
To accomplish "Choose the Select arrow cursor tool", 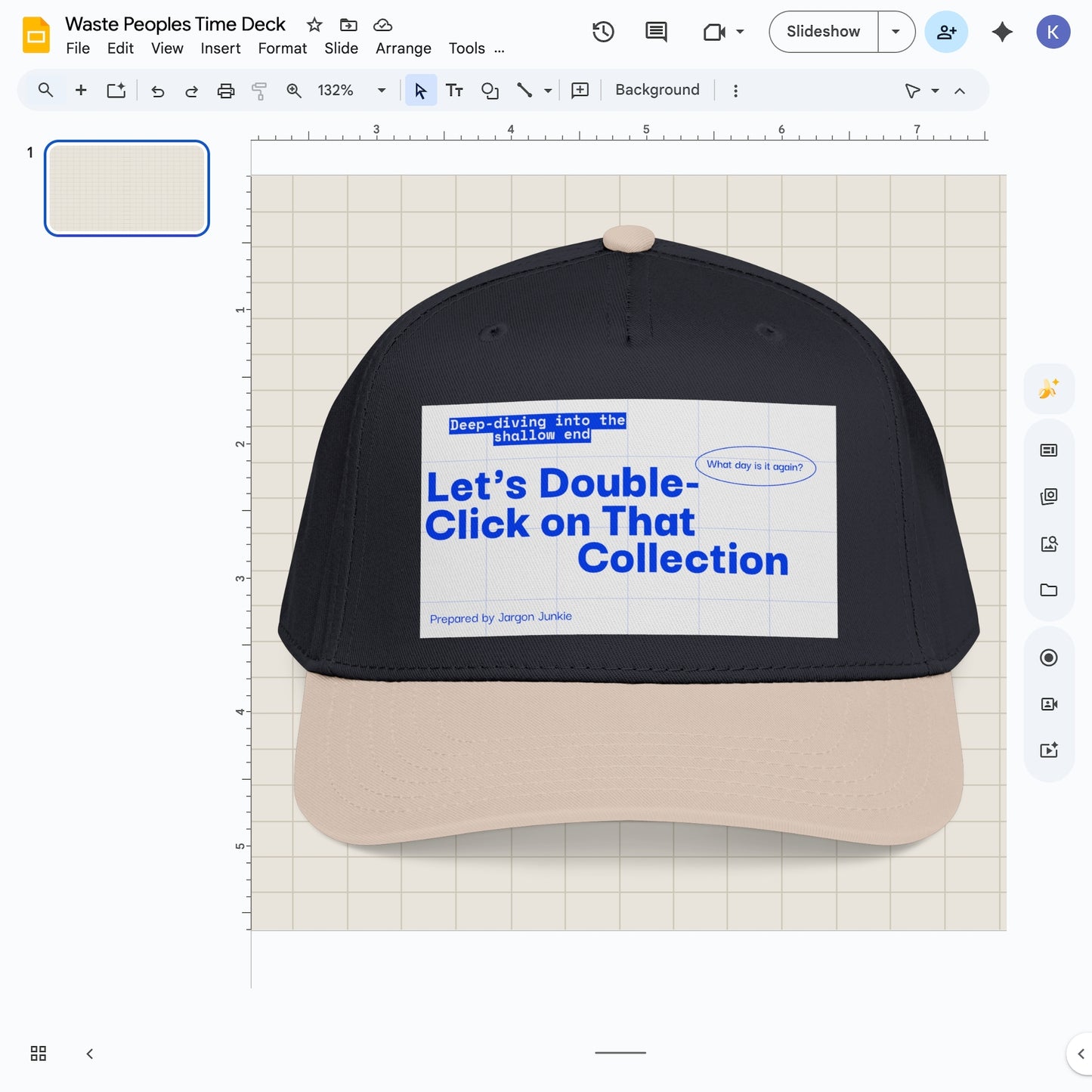I will tap(421, 91).
